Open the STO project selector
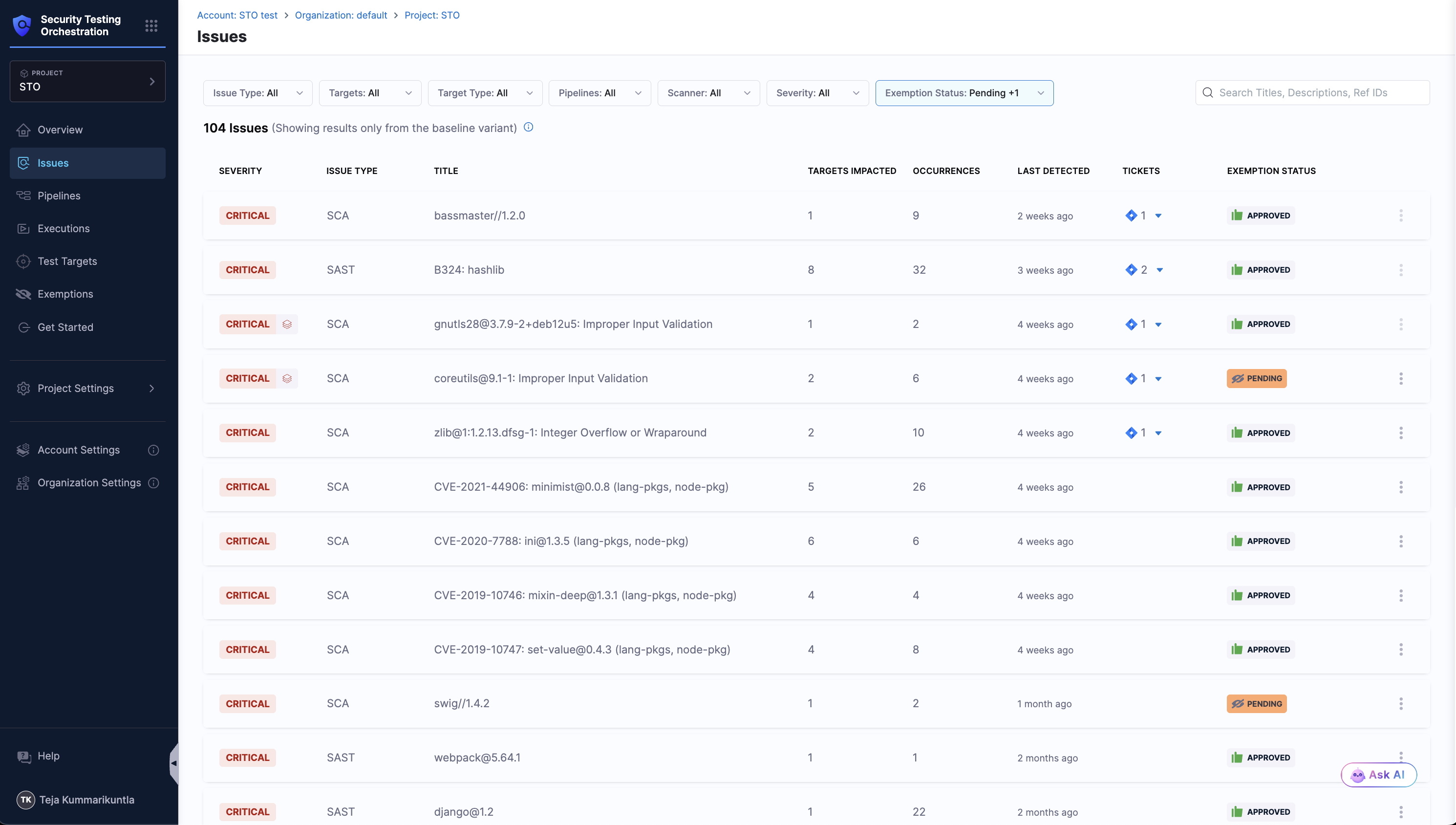This screenshot has width=1456, height=825. pyautogui.click(x=87, y=81)
